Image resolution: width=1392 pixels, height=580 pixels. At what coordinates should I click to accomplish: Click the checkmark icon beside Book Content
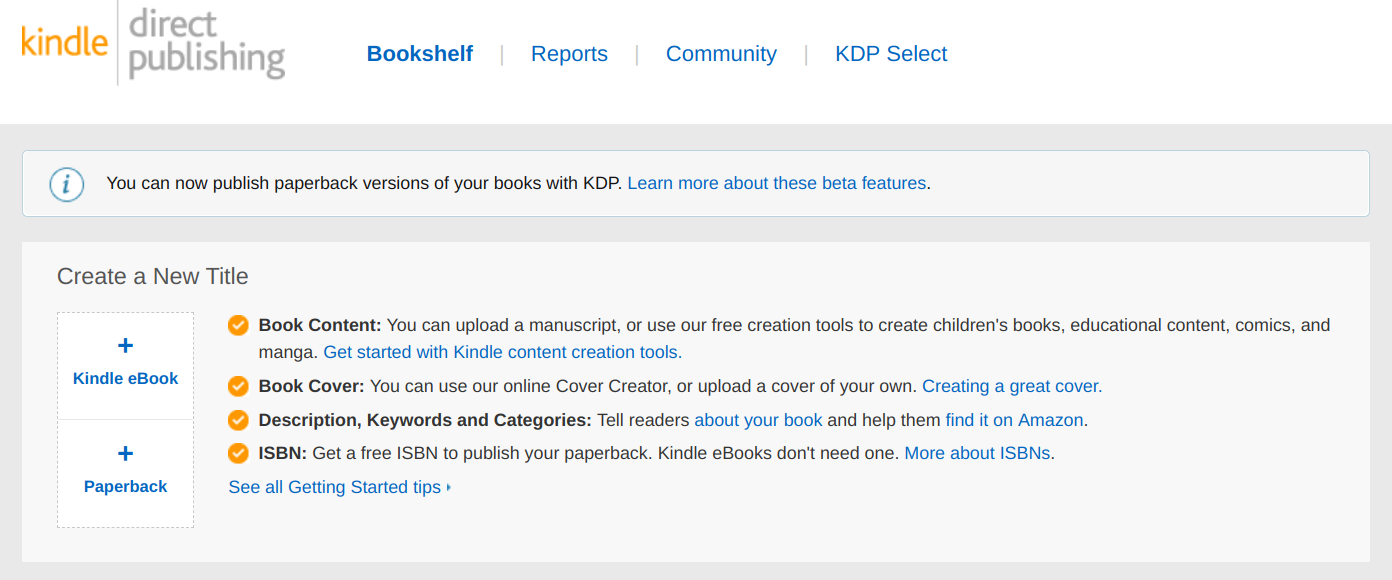[238, 325]
